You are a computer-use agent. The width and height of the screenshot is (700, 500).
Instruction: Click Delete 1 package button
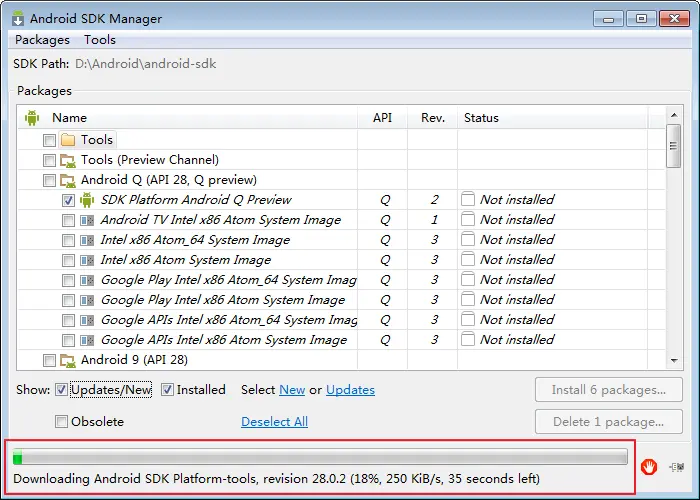[608, 421]
